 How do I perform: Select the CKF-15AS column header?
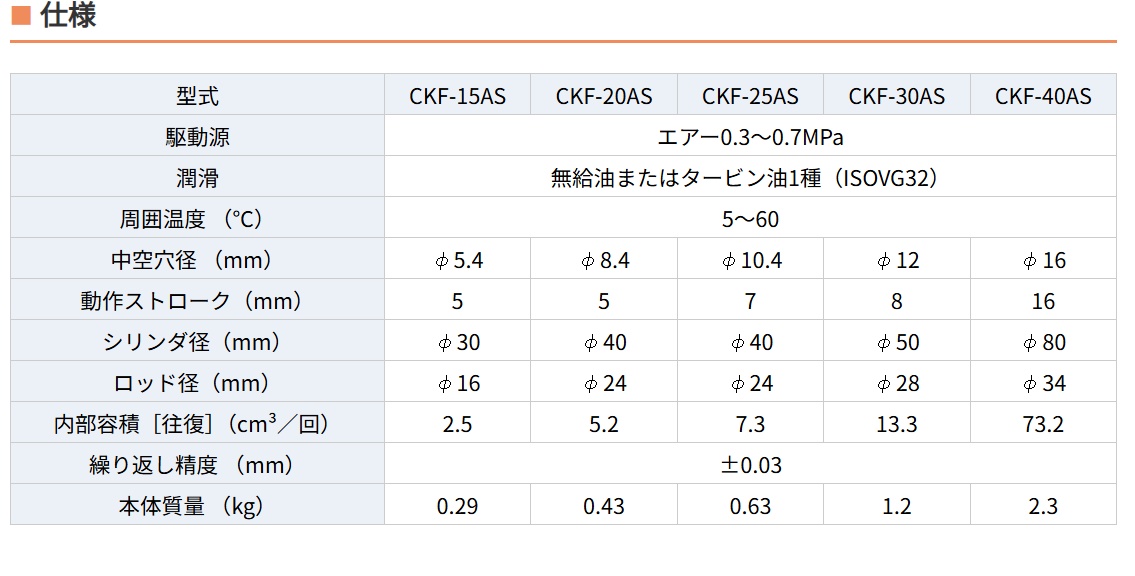457,96
